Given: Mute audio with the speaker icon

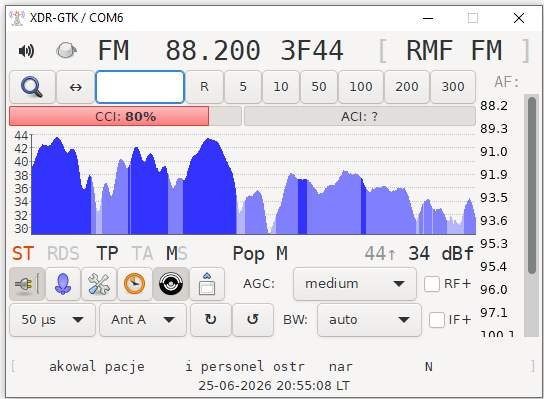Looking at the screenshot, I should click(x=26, y=51).
